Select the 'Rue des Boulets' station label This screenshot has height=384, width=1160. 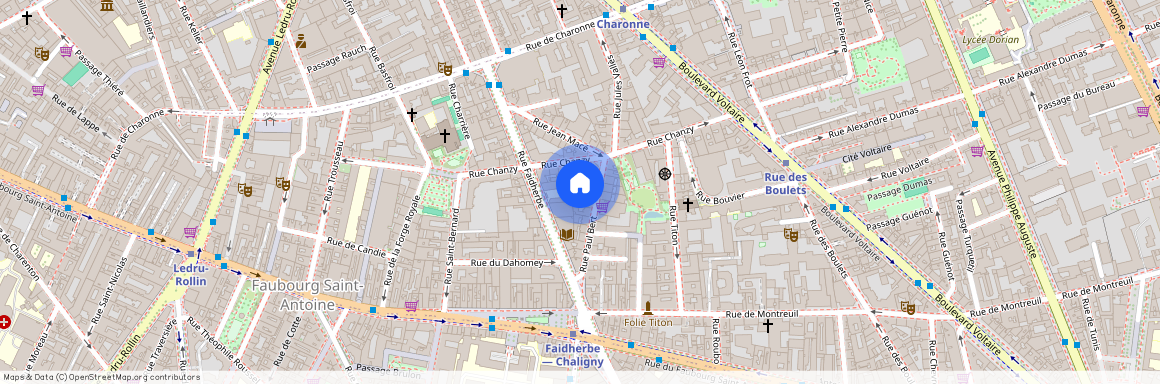coord(785,183)
